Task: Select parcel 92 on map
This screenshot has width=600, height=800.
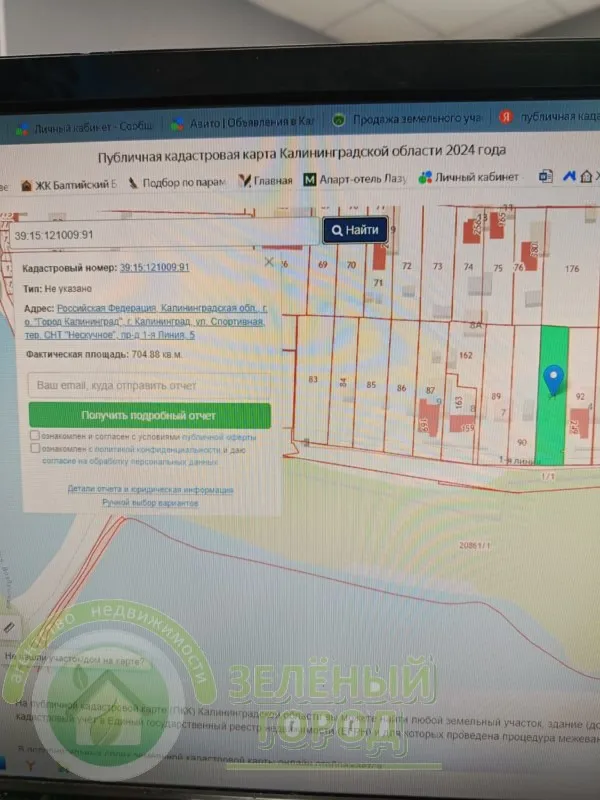Action: 580,396
